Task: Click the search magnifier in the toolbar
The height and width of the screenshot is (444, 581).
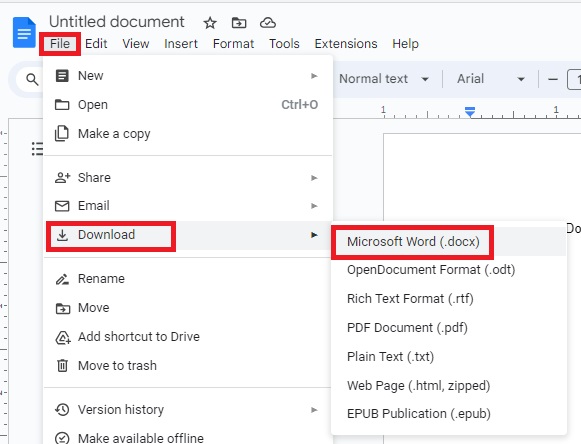Action: pos(32,79)
